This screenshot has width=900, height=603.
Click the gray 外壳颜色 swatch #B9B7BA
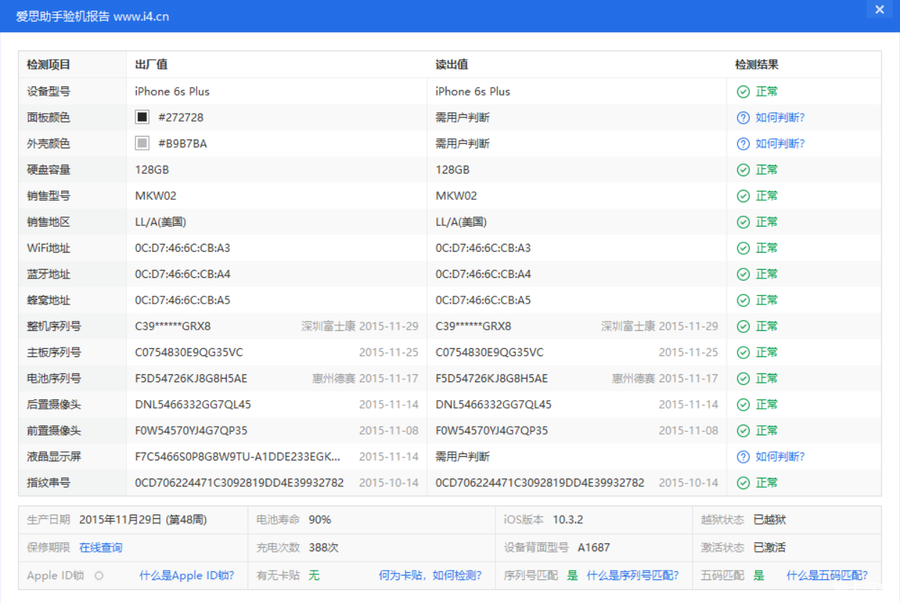(x=142, y=143)
